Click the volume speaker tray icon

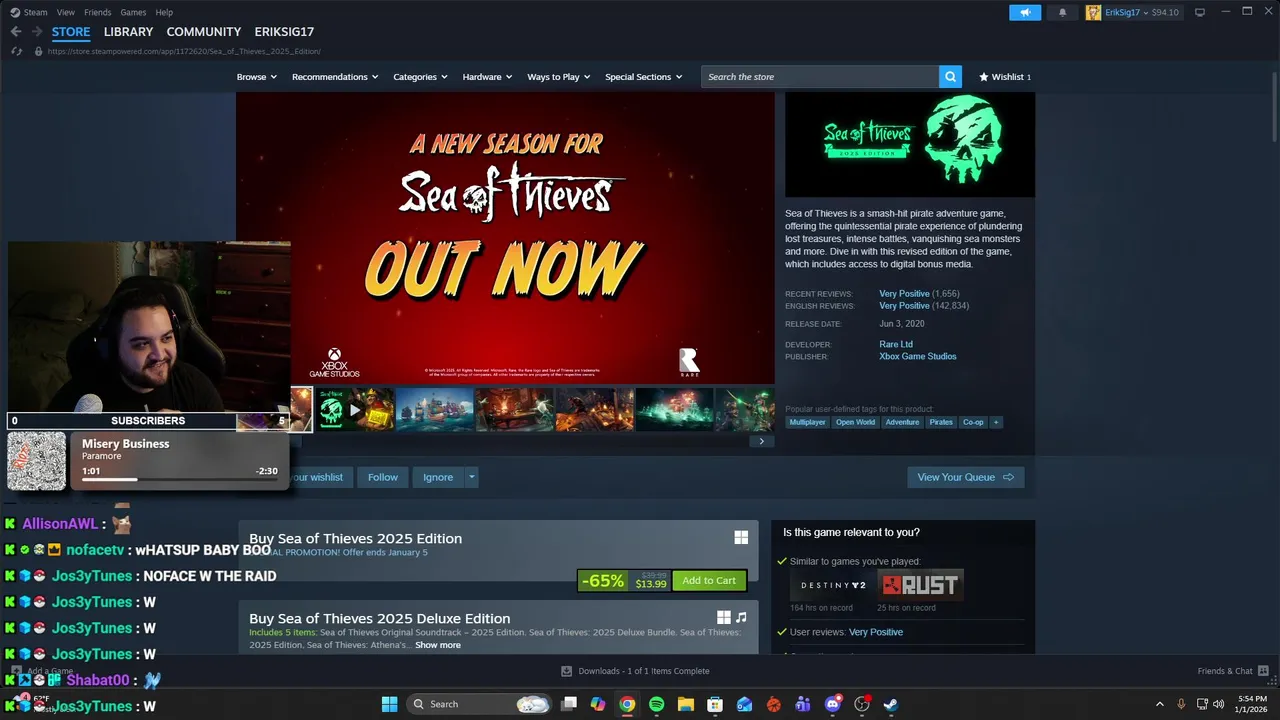pyautogui.click(x=1218, y=704)
